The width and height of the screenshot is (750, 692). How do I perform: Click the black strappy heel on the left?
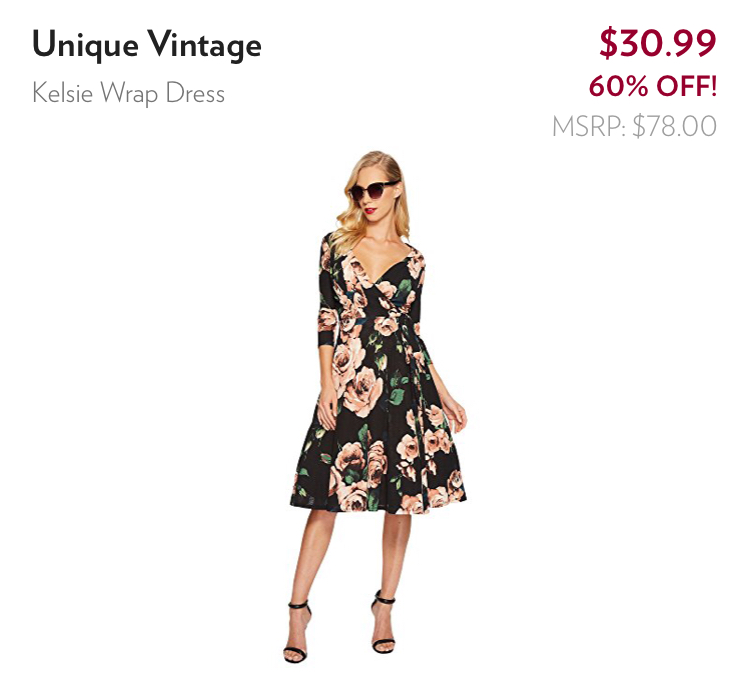coord(297,633)
